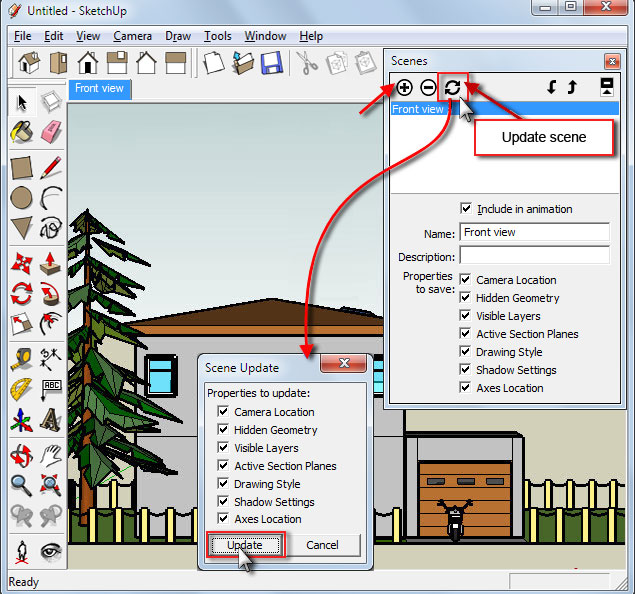Activate the Scale tool

tap(22, 324)
